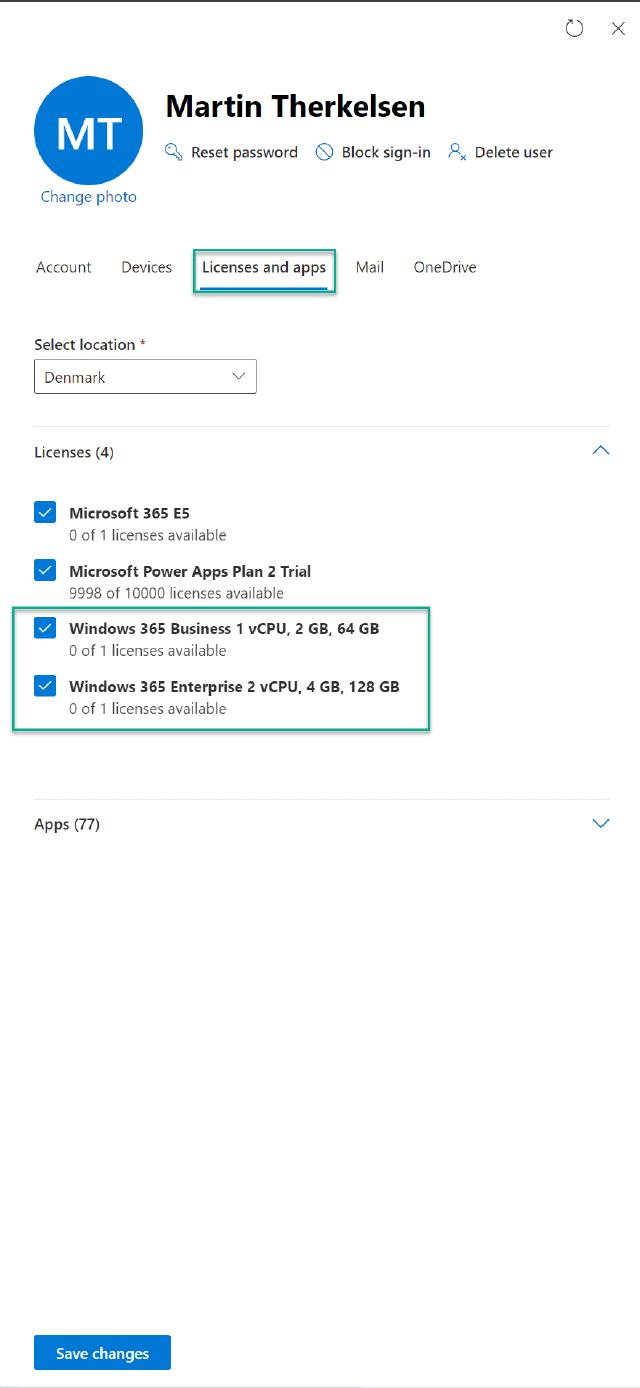Uncheck Windows 365 Enterprise license checkbox
Screen dimensions: 640x1388
(45, 686)
